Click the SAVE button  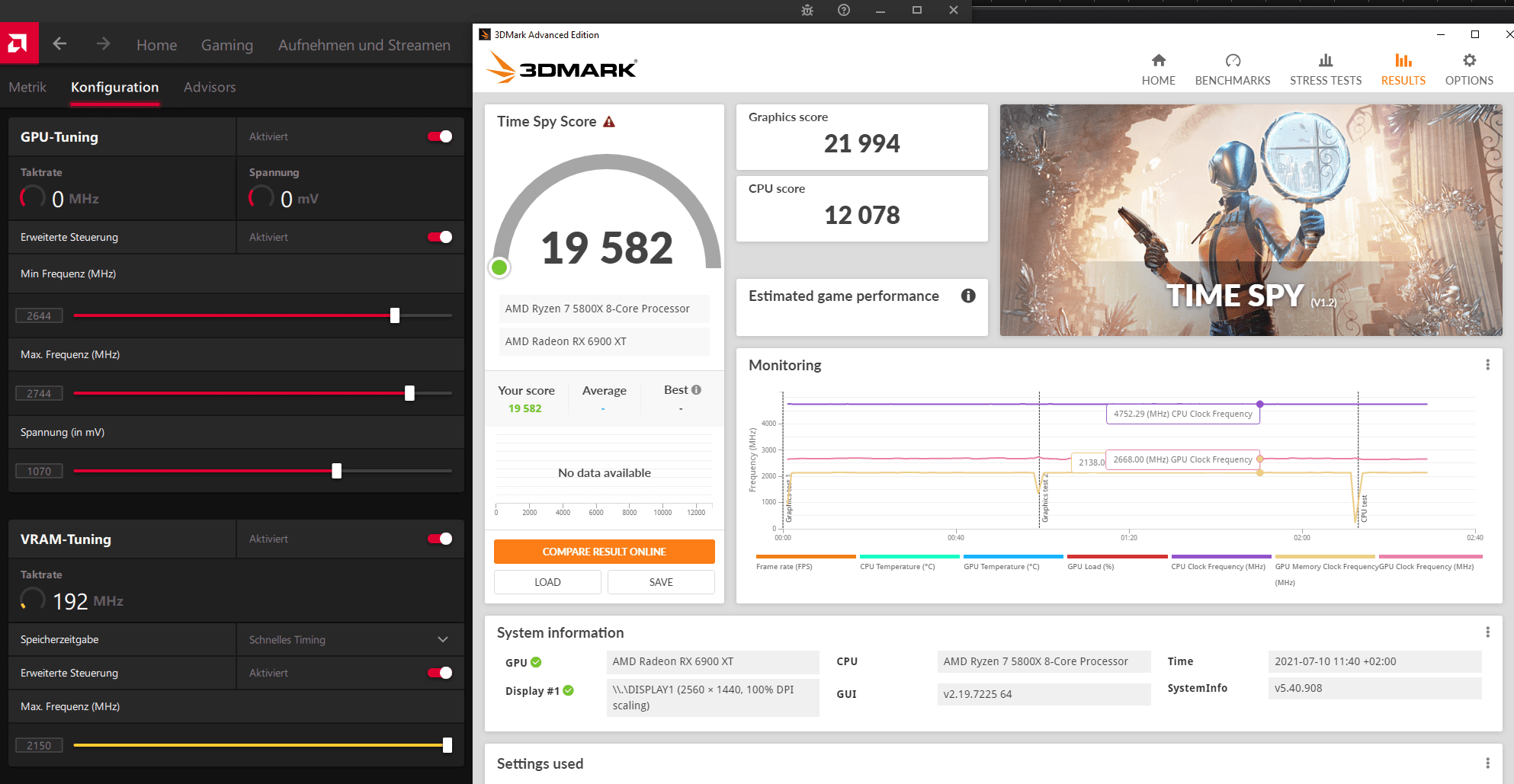pos(661,582)
